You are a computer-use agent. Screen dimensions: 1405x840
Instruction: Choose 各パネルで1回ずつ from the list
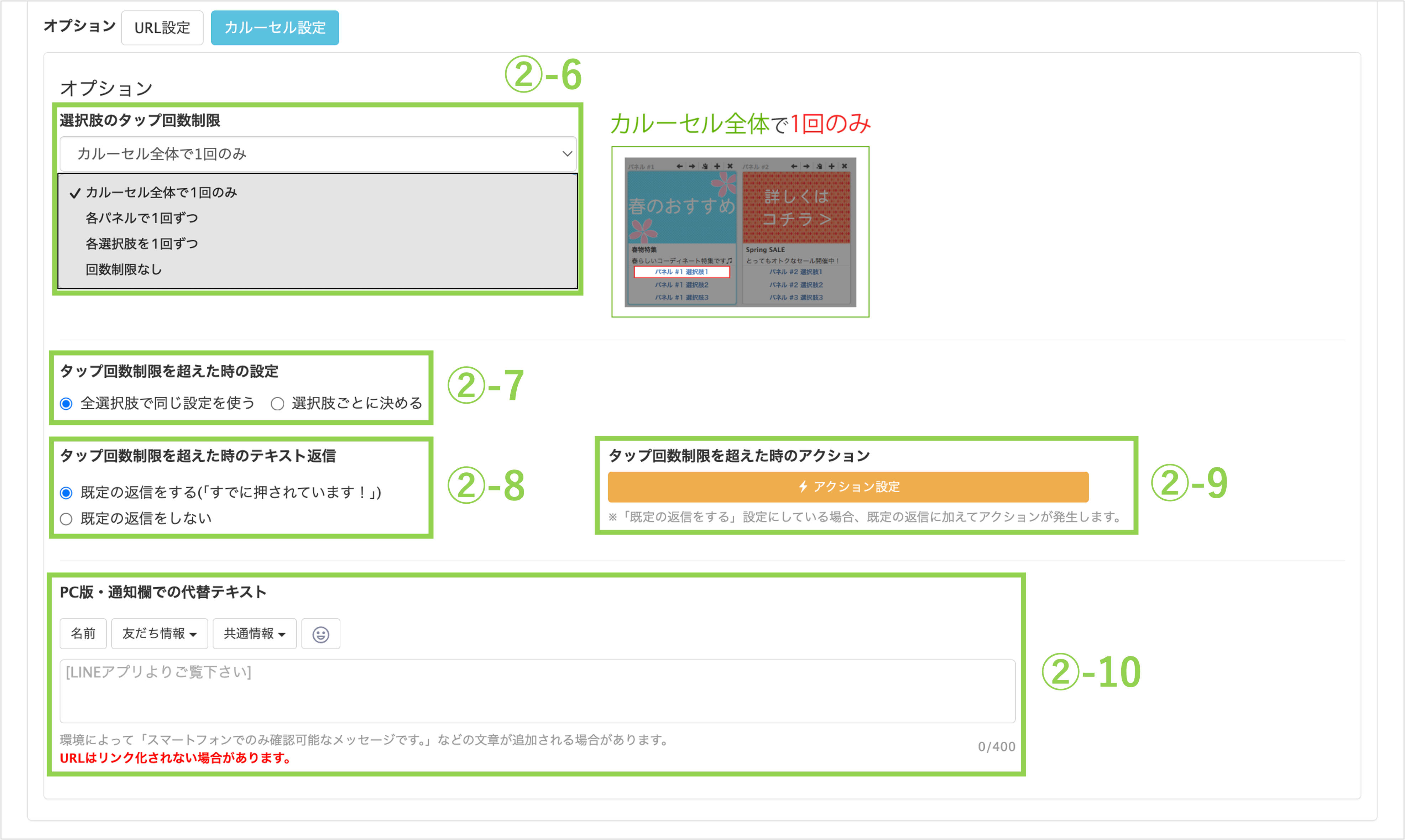click(141, 218)
